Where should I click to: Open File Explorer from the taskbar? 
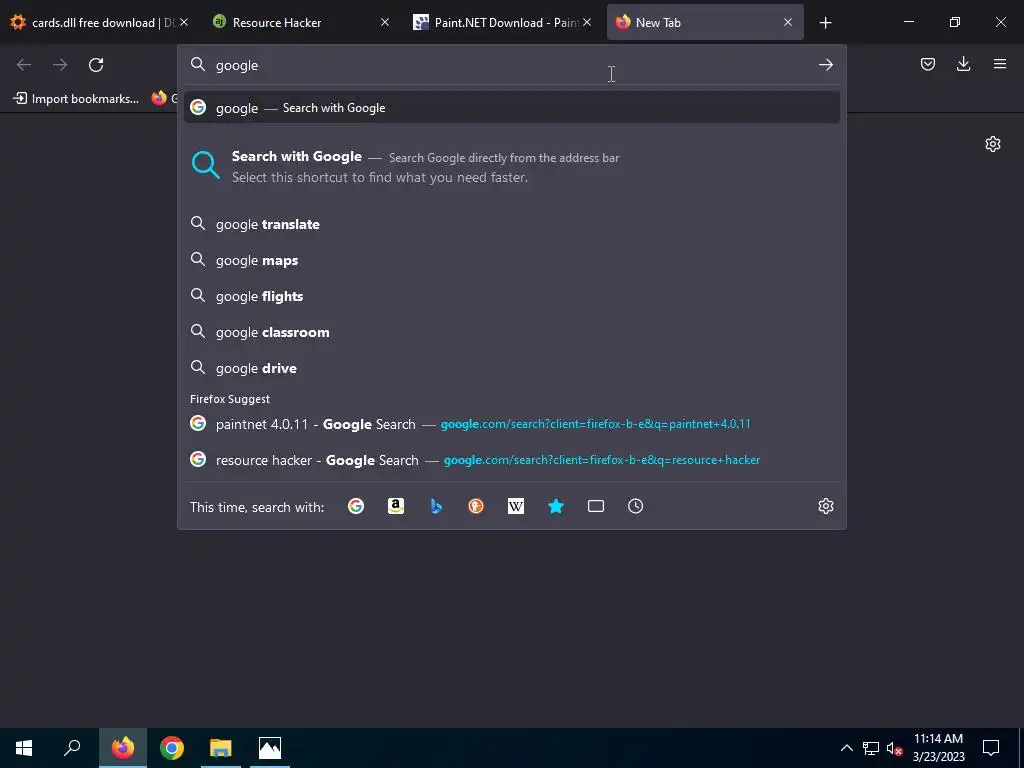point(221,748)
